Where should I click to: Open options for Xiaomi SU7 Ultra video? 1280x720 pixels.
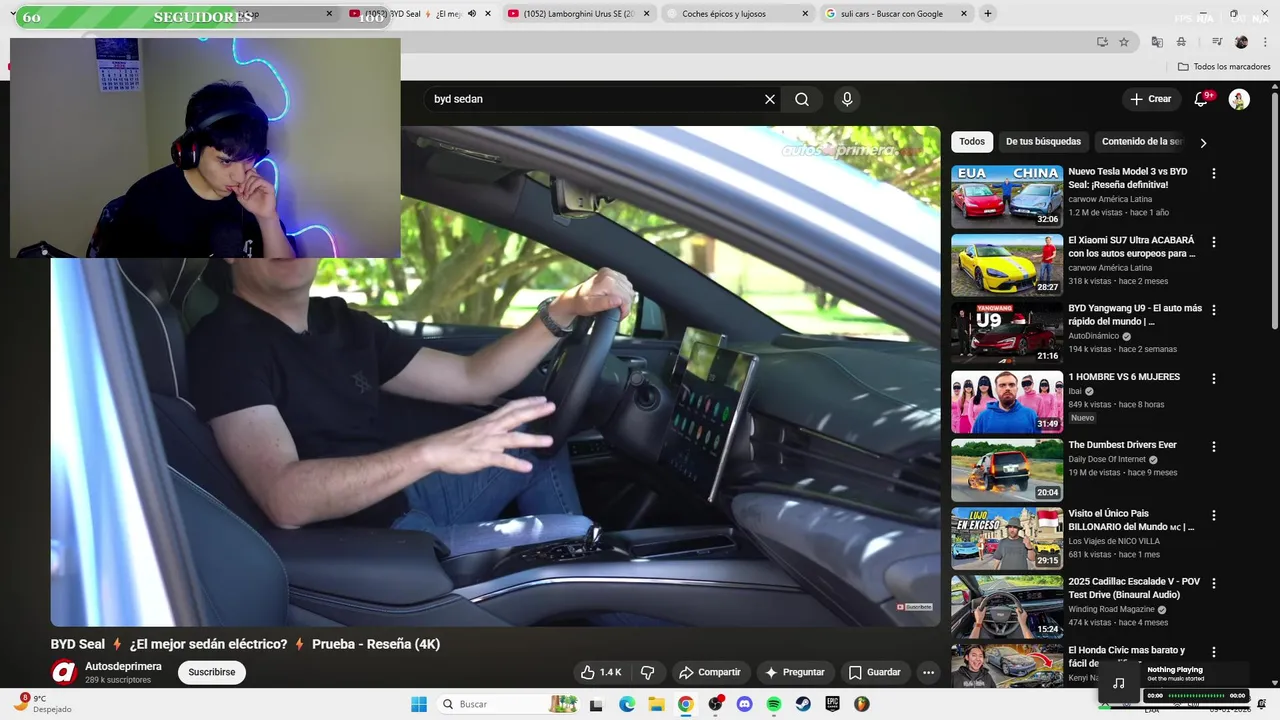[1214, 242]
